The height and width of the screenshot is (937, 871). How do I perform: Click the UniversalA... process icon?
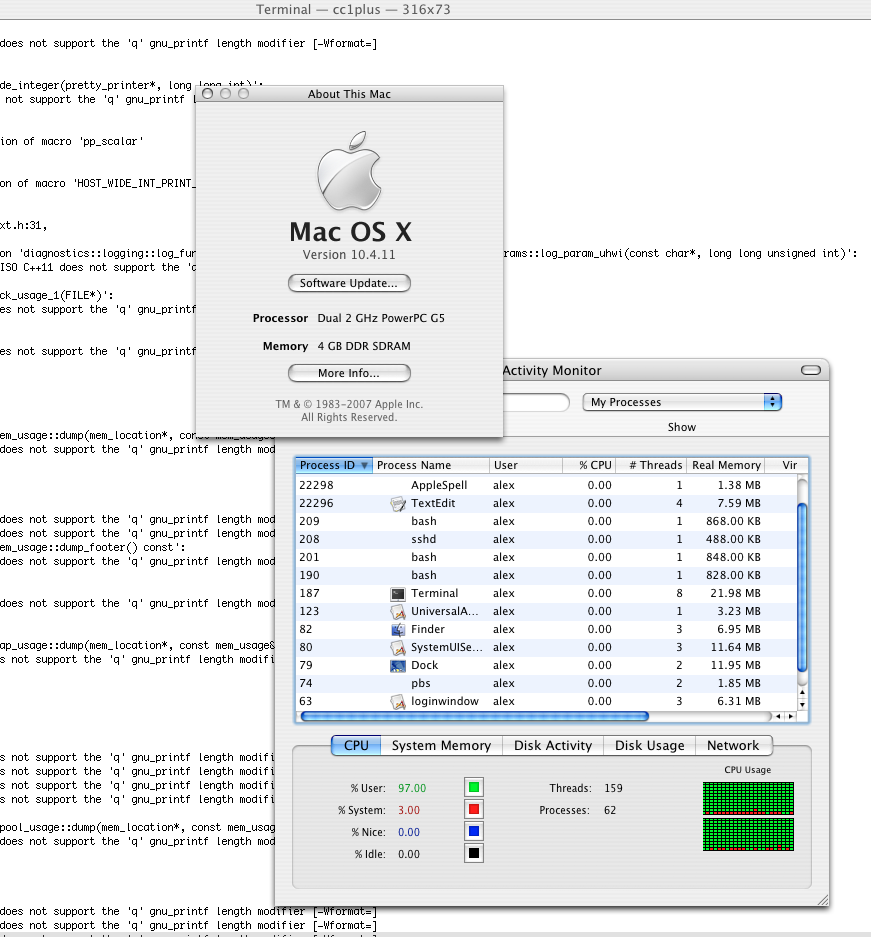click(398, 611)
